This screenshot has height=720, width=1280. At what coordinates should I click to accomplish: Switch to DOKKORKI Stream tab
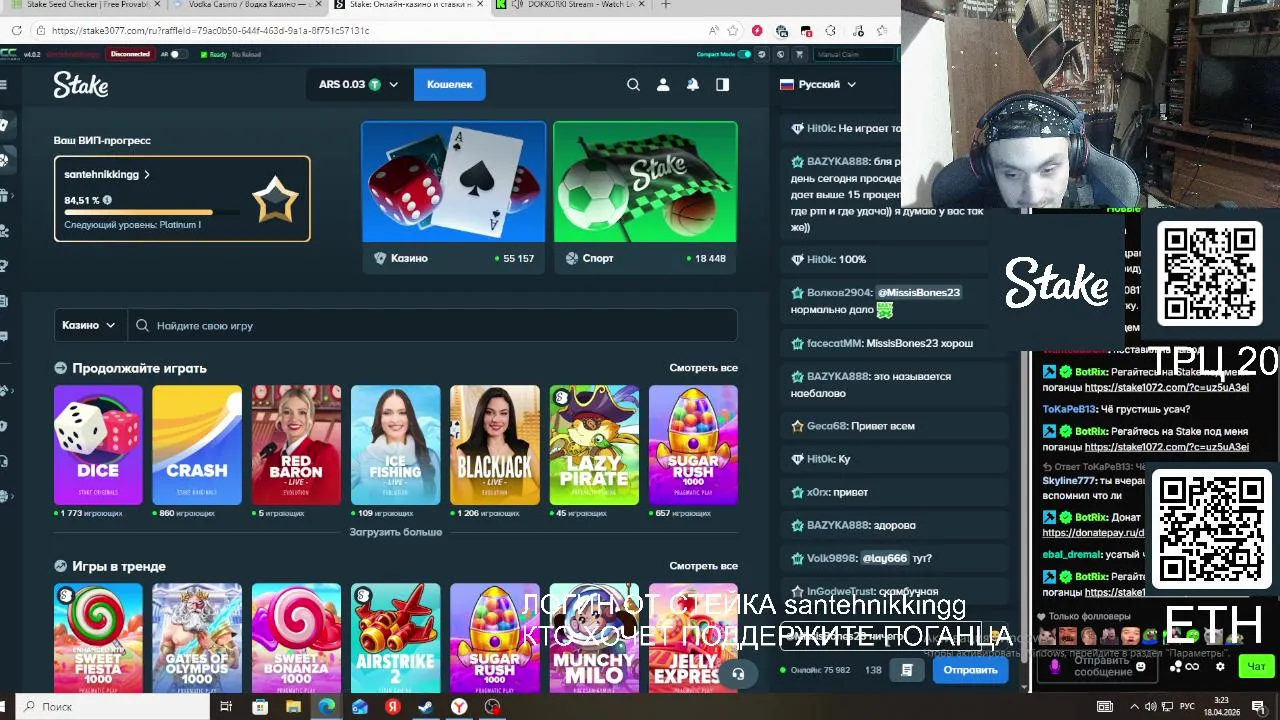(570, 5)
